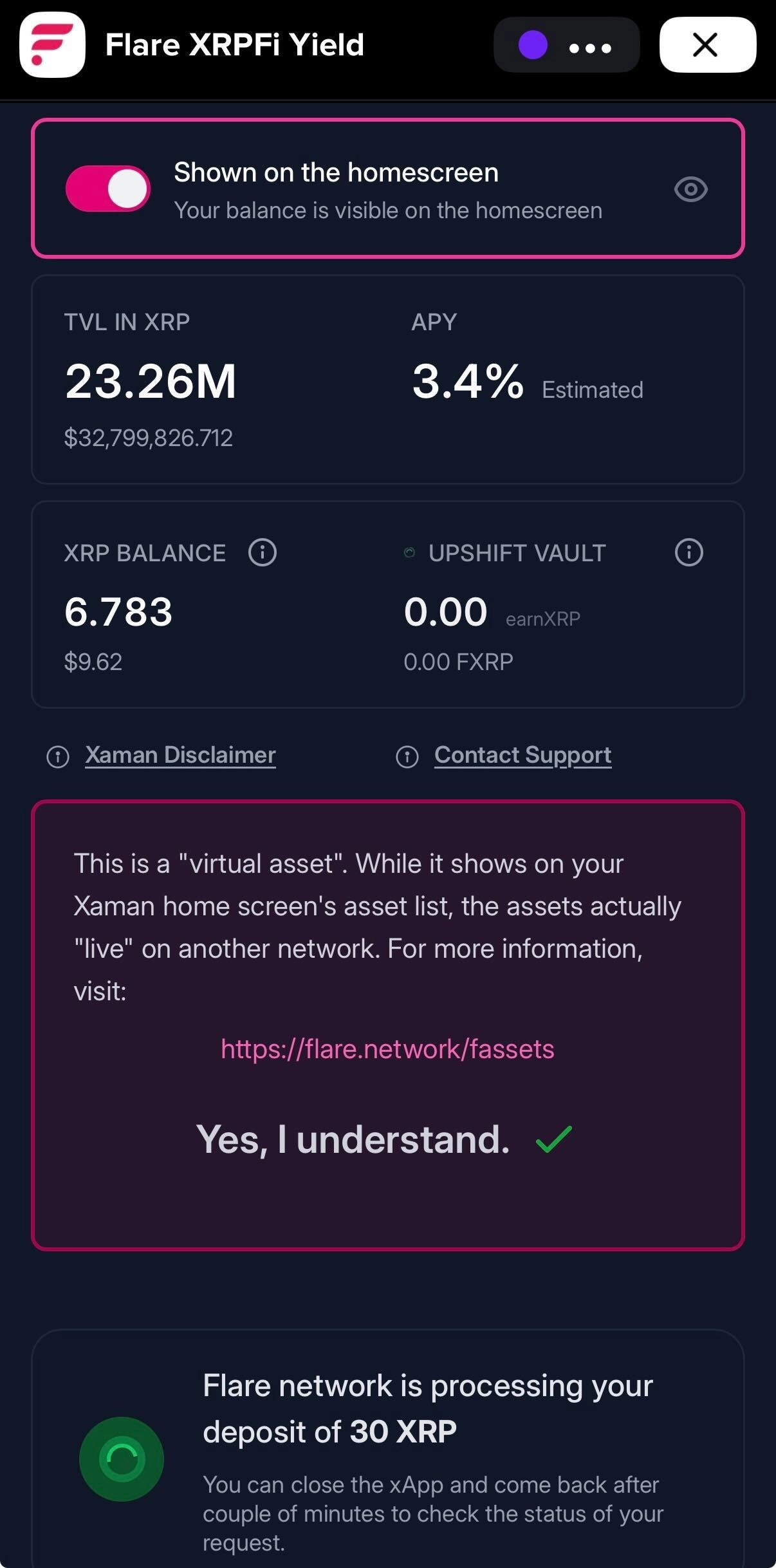Click the eye visibility icon

coord(690,189)
